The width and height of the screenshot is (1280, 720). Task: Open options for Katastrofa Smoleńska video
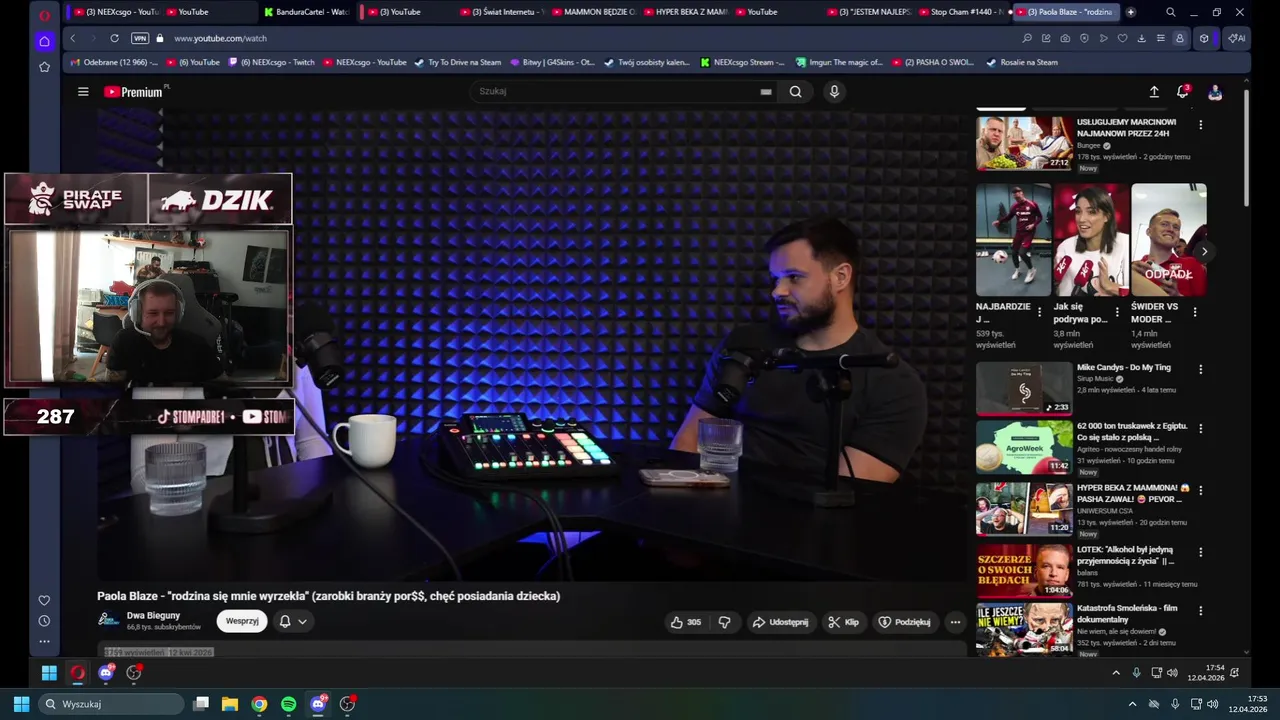coord(1201,610)
